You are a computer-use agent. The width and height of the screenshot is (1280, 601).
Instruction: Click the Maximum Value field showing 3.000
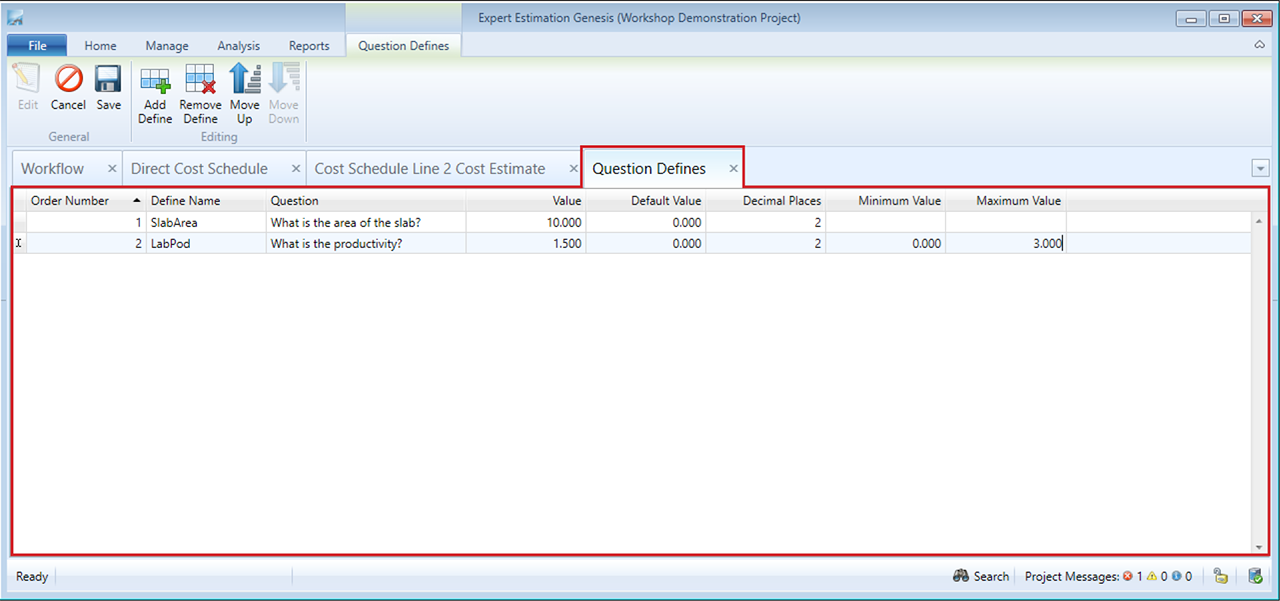pyautogui.click(x=1005, y=243)
